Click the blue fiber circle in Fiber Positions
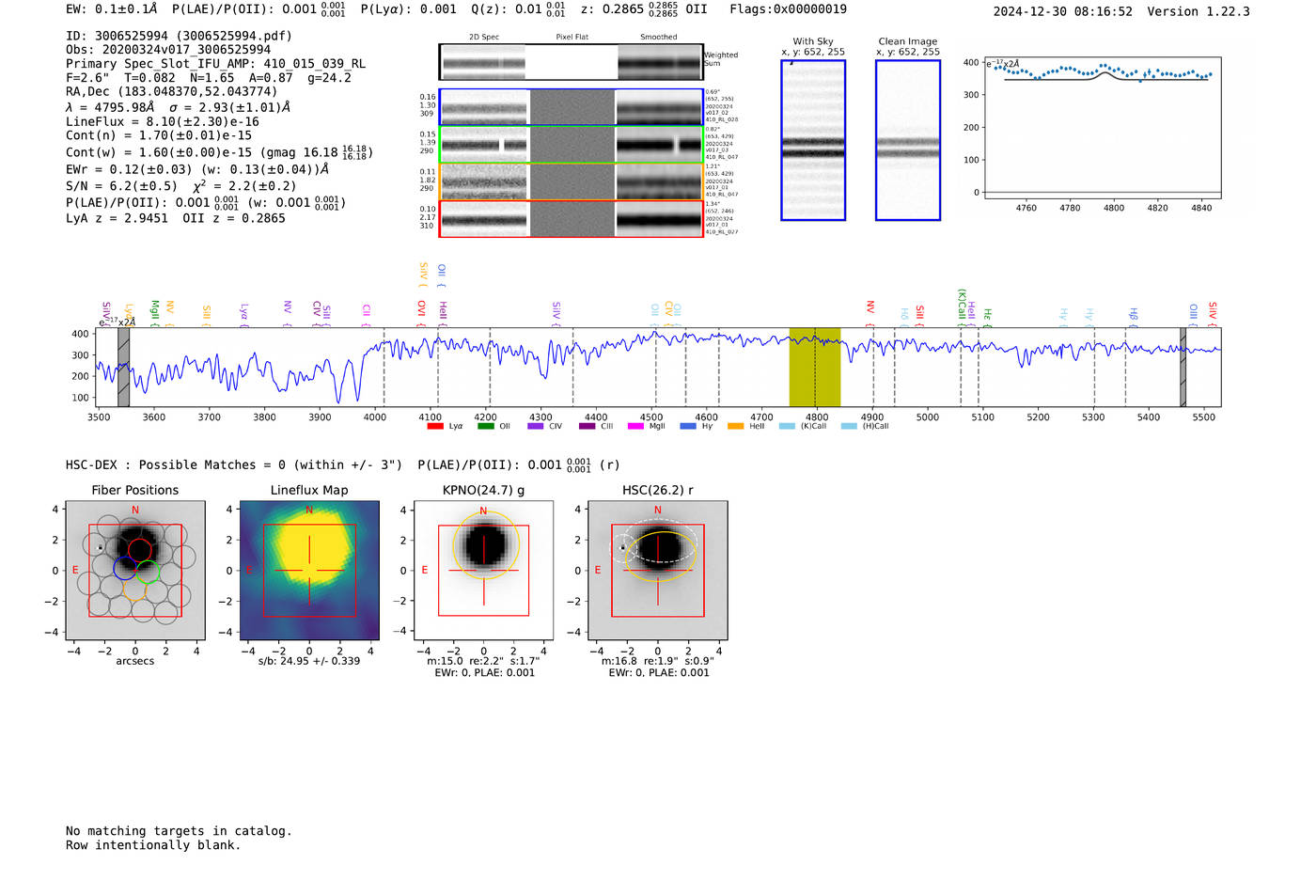Viewport: 1316px width, 896px height. click(x=125, y=568)
